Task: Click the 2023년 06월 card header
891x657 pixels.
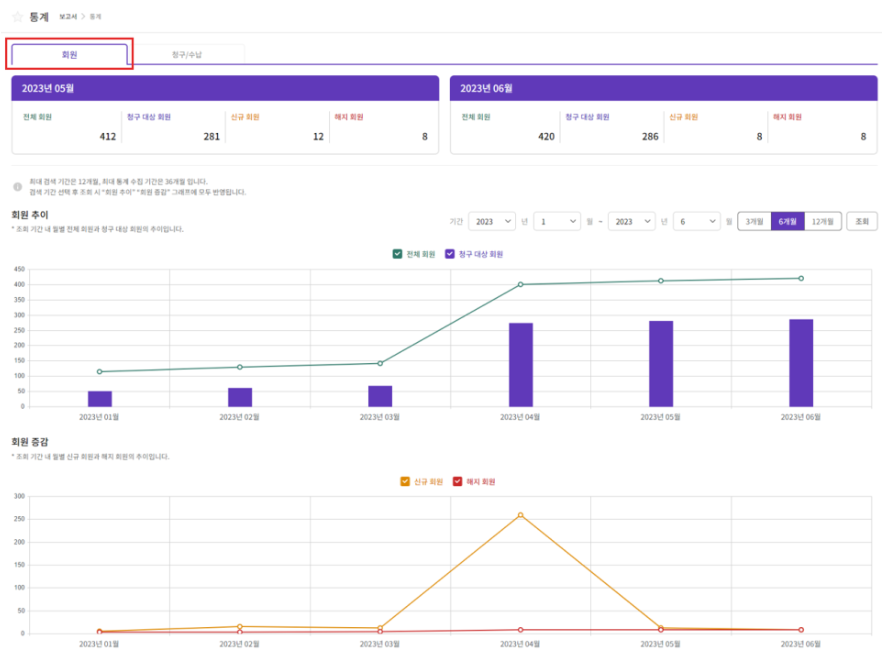Action: [664, 89]
